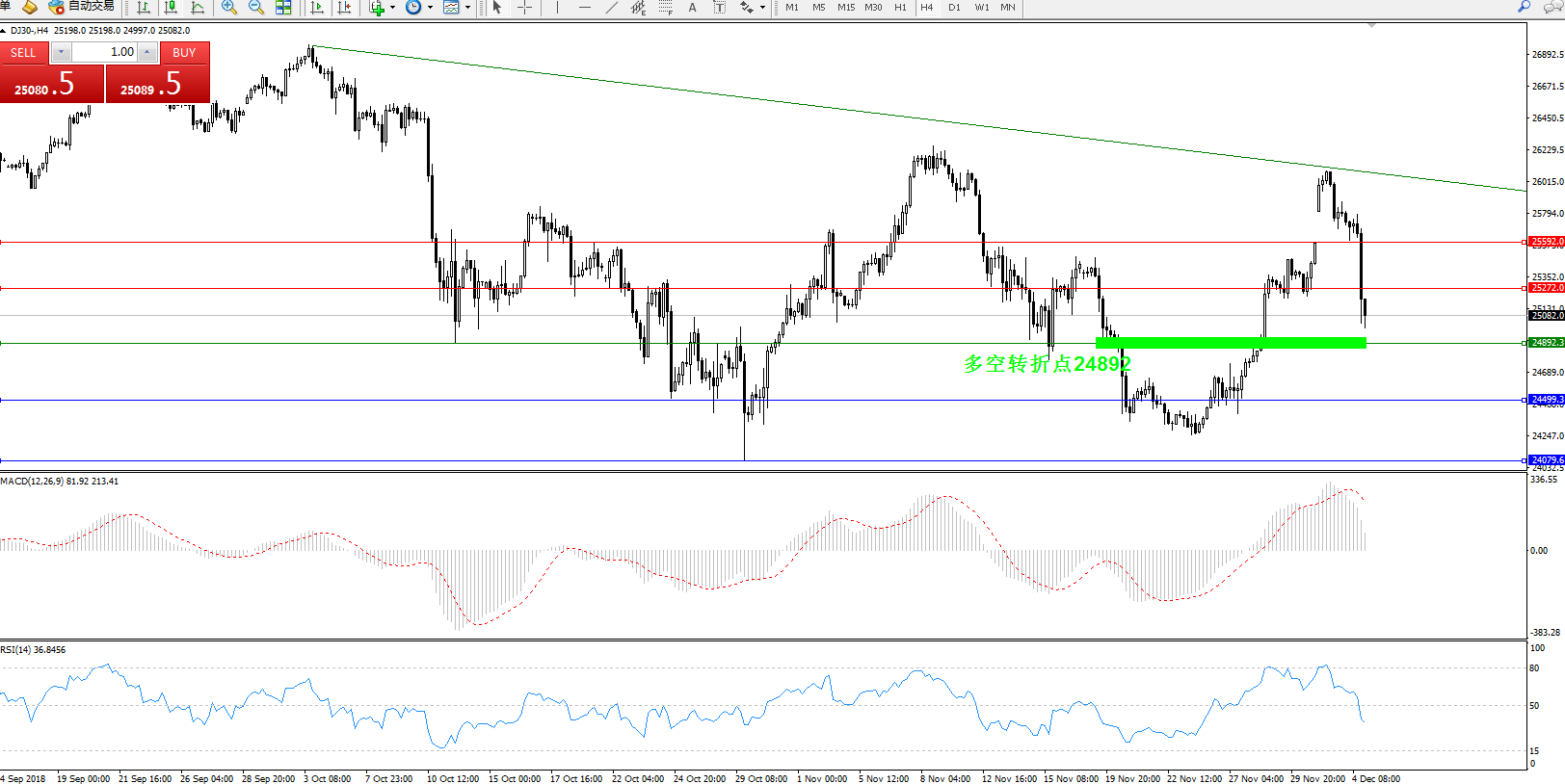The height and width of the screenshot is (784, 1565).
Task: Switch to the D1 timeframe
Action: pos(954,8)
